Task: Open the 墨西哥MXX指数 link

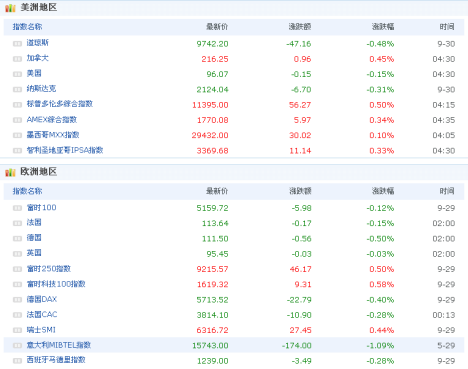Action: pyautogui.click(x=53, y=135)
